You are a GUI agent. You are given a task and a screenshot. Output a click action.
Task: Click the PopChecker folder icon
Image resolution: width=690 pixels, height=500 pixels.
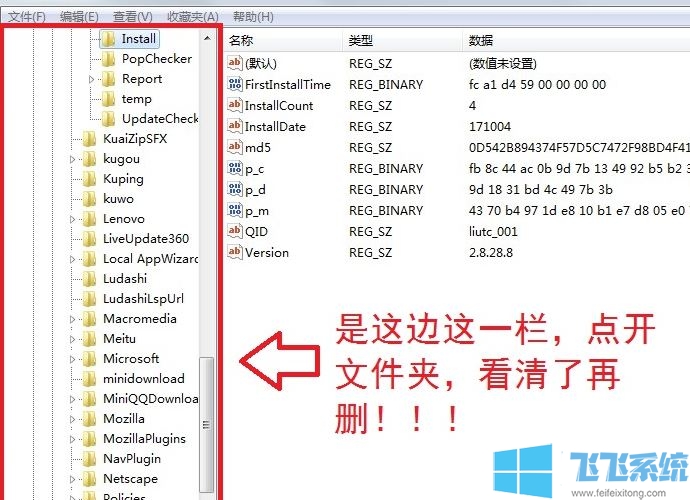[x=109, y=59]
